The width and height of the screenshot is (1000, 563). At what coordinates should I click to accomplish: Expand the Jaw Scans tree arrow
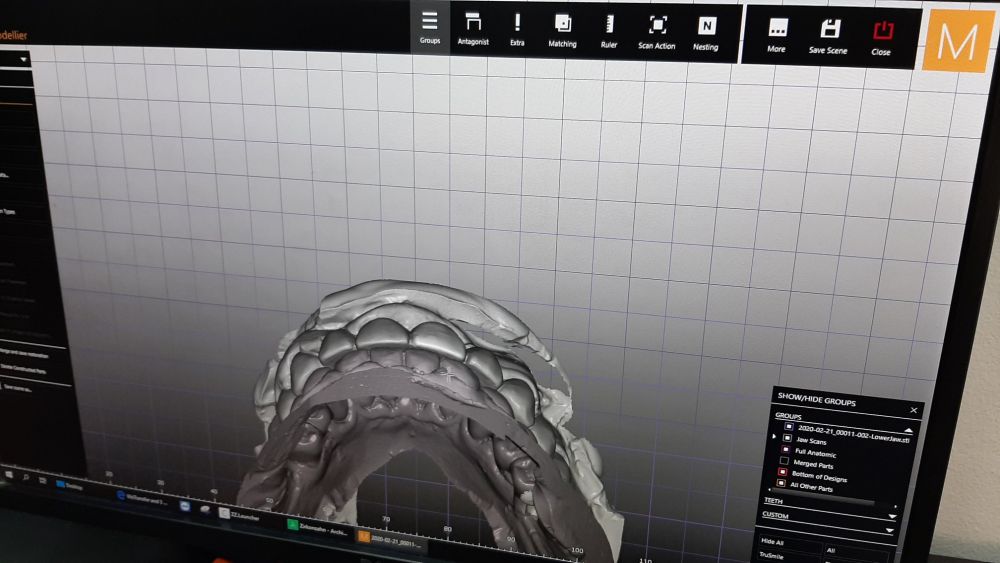774,436
